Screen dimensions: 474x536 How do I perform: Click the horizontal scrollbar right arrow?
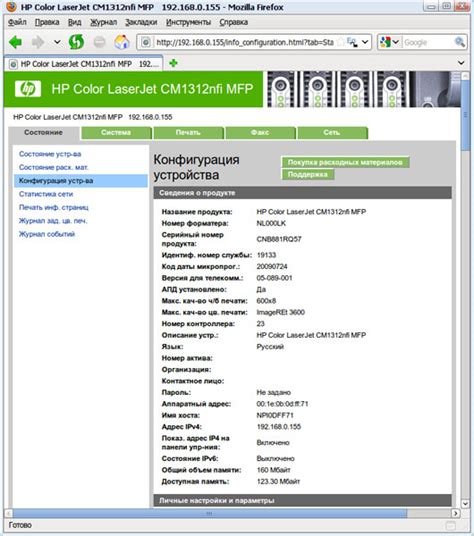click(x=455, y=513)
